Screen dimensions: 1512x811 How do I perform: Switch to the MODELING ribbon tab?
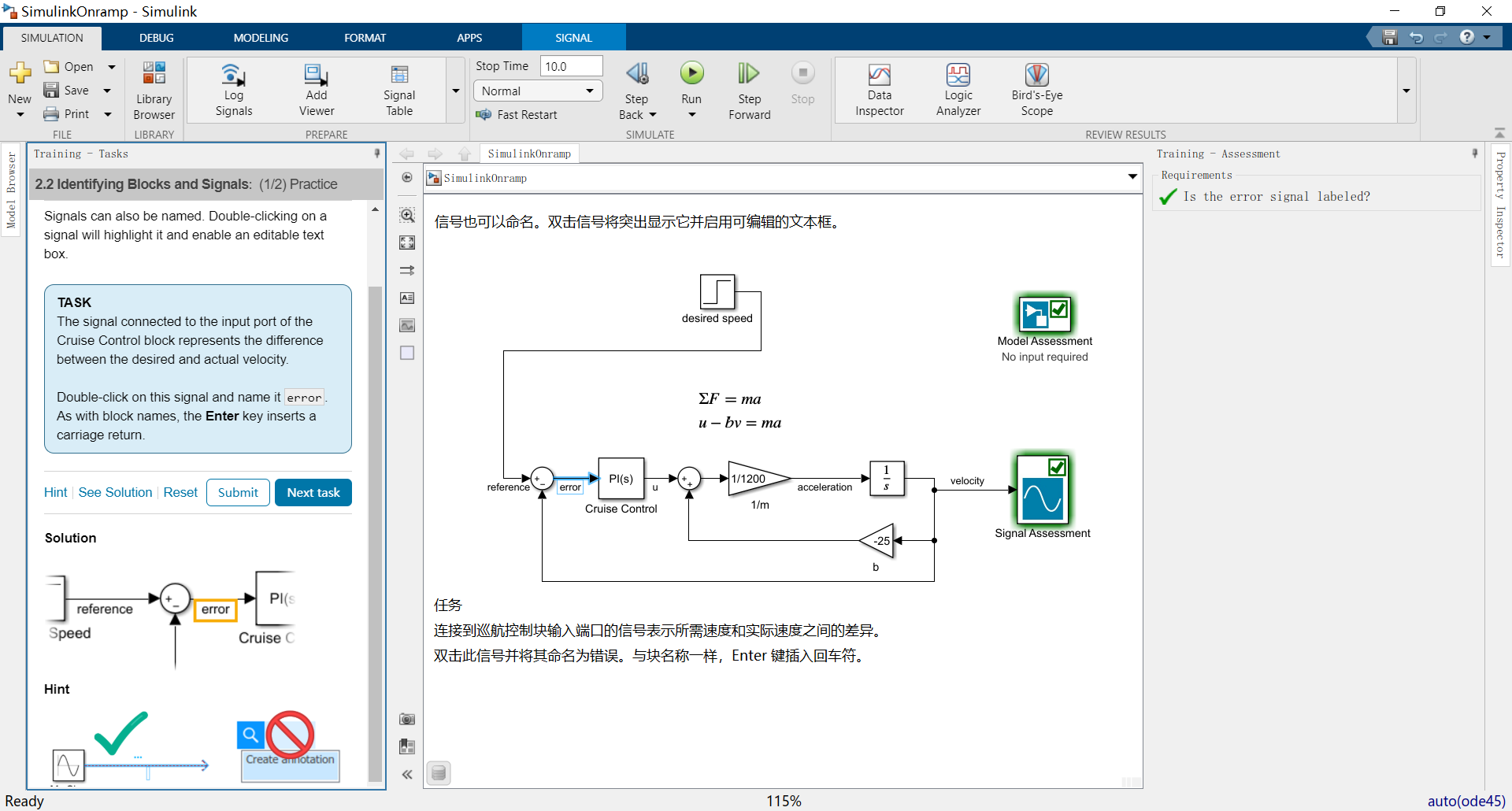pos(261,37)
